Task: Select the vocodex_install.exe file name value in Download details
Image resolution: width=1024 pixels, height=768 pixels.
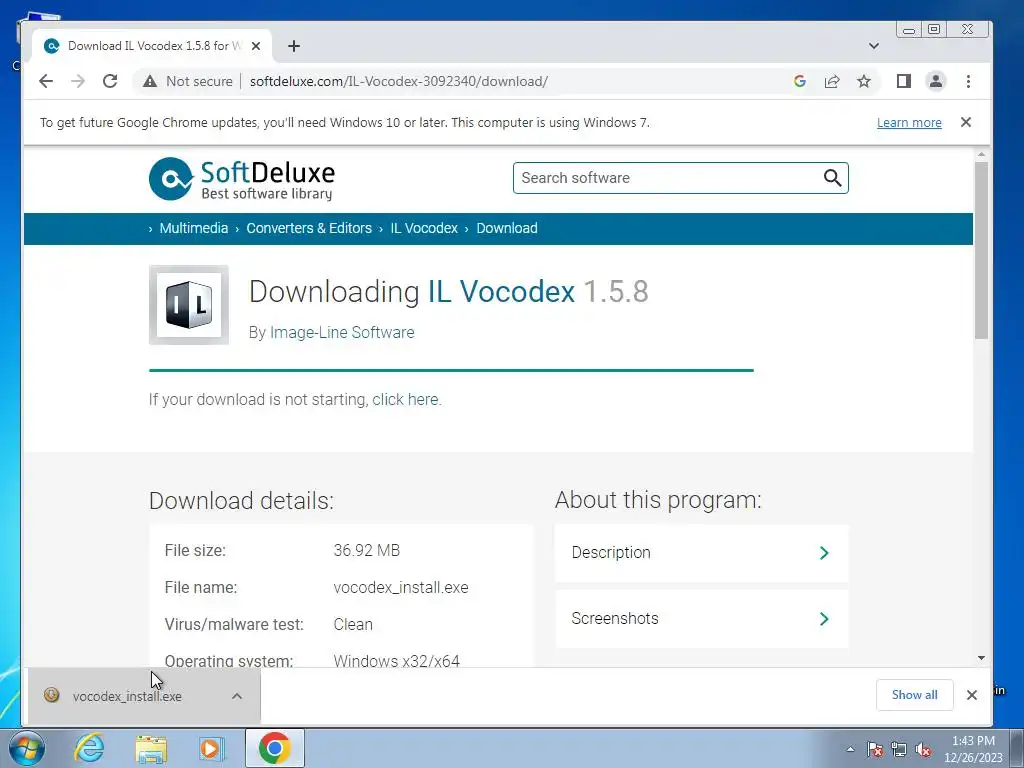Action: 401,587
